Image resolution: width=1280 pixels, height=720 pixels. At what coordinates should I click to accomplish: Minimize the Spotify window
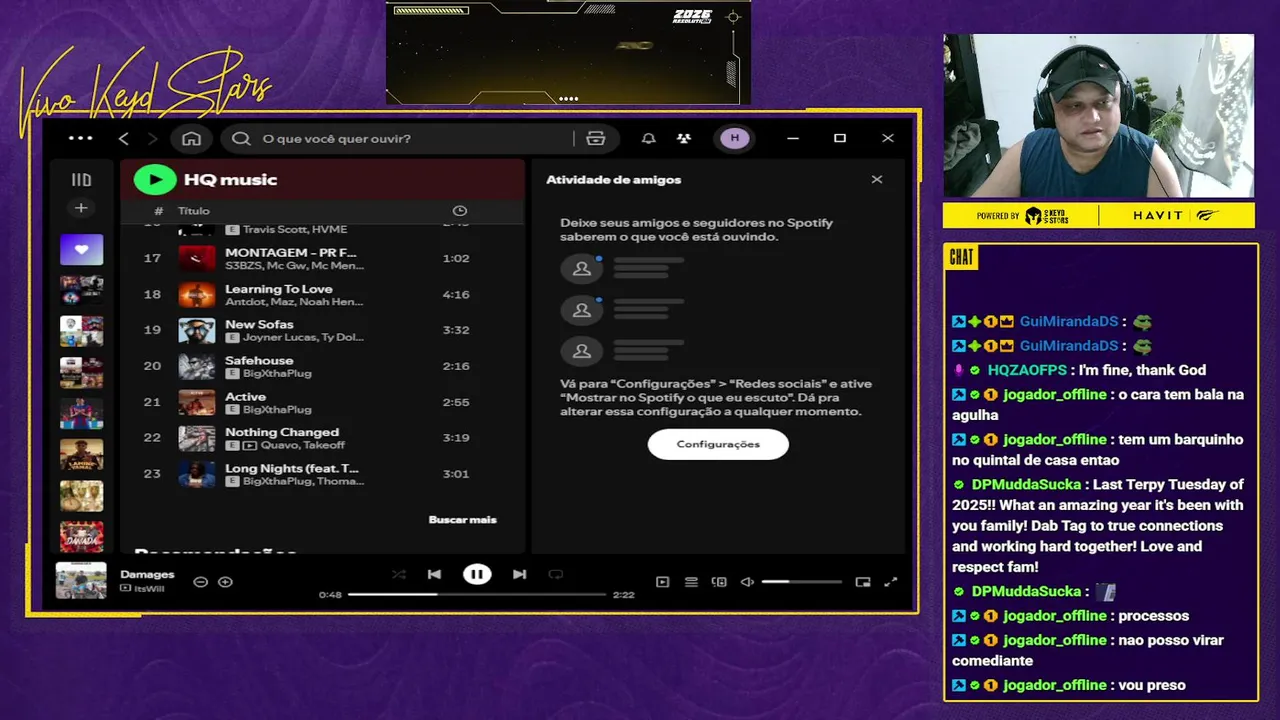click(793, 138)
